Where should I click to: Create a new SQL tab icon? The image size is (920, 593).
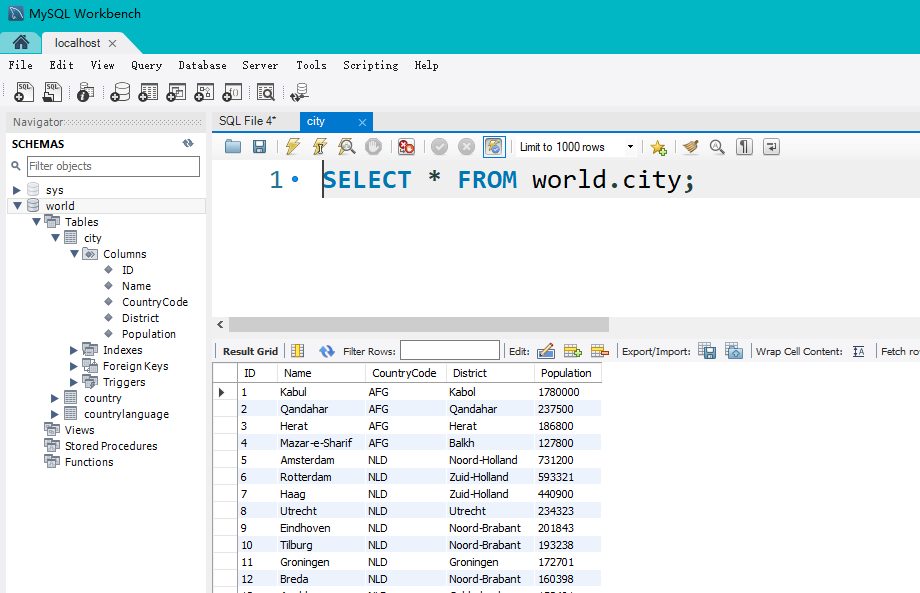(x=24, y=92)
